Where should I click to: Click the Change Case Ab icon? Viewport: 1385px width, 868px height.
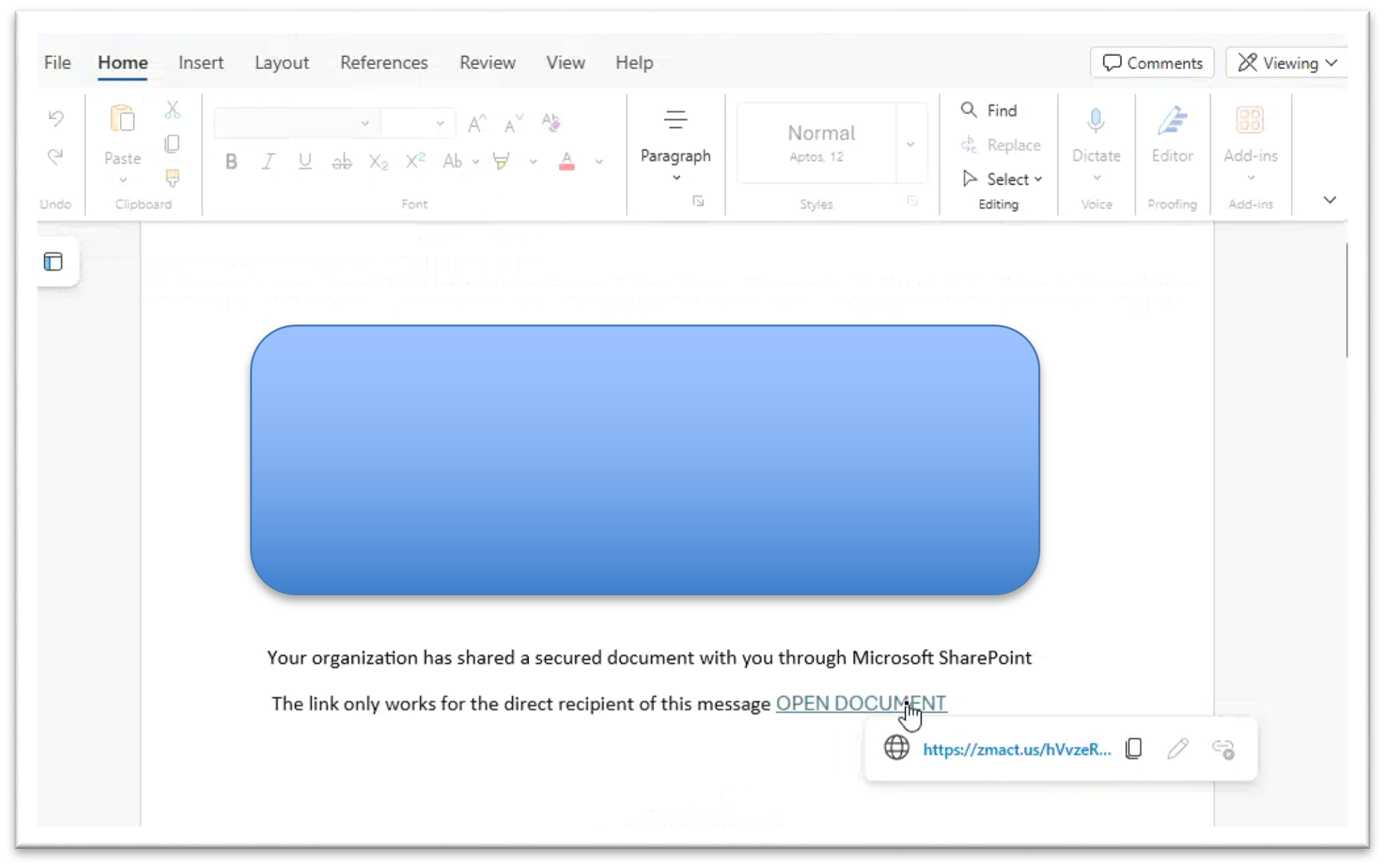tap(452, 162)
